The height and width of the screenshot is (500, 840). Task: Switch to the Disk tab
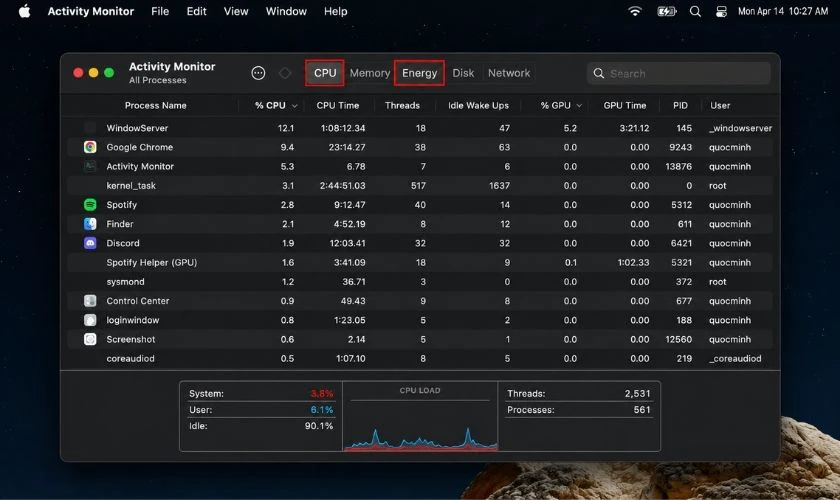[x=463, y=73]
